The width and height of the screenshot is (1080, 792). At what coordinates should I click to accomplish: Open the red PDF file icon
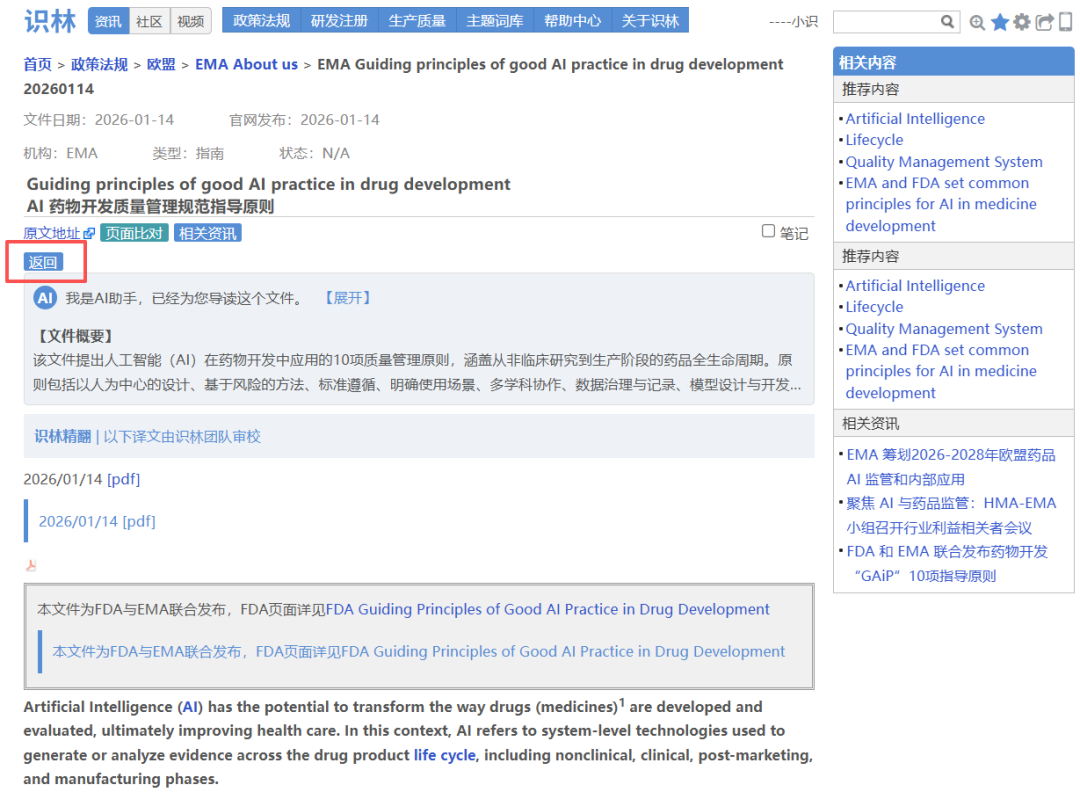click(31, 565)
